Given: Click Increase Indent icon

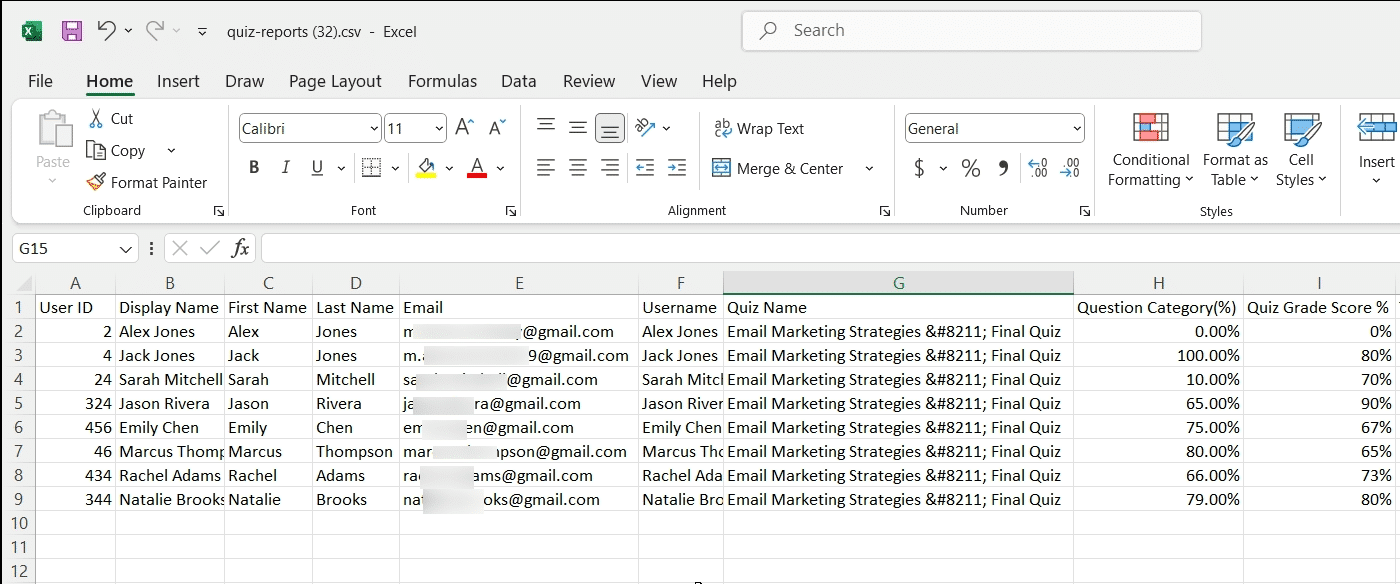Looking at the screenshot, I should [677, 168].
